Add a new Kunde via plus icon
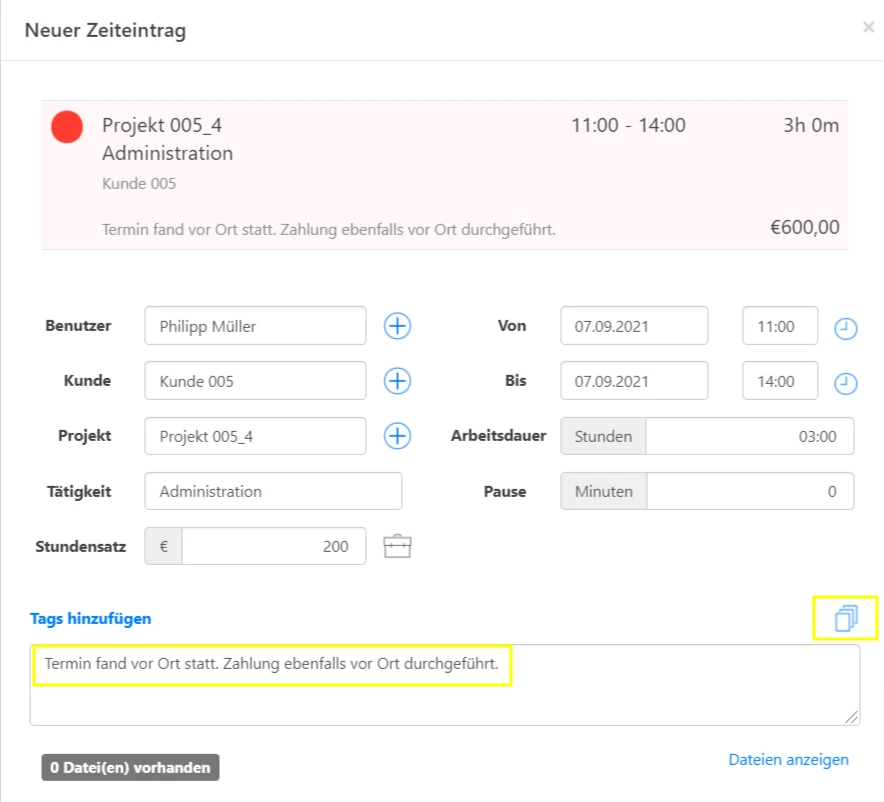The height and width of the screenshot is (802, 884). [397, 380]
